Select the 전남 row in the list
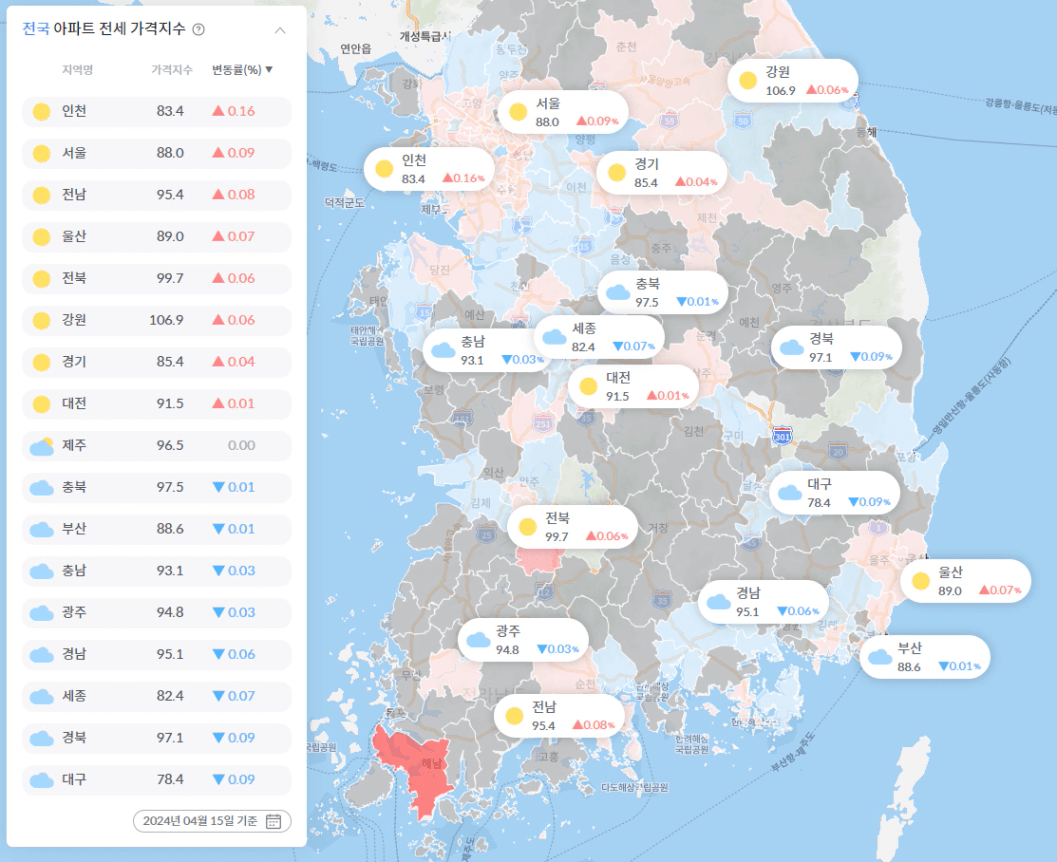 [157, 195]
